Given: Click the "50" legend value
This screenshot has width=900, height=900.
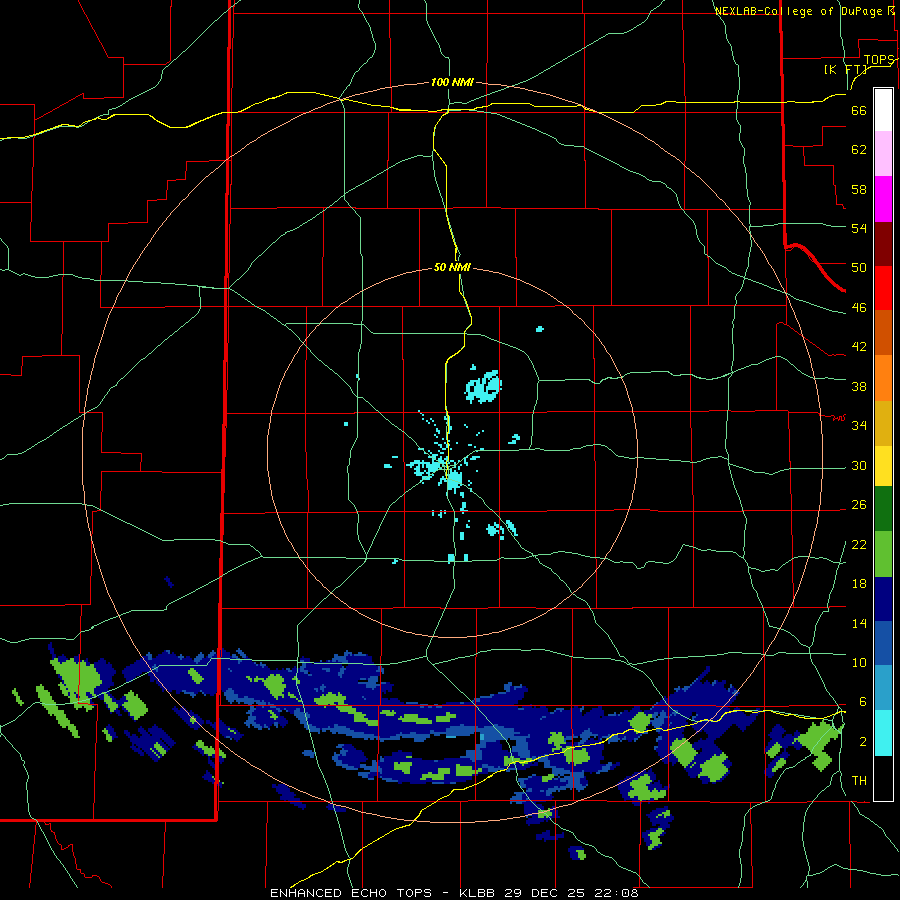Looking at the screenshot, I should tap(859, 267).
